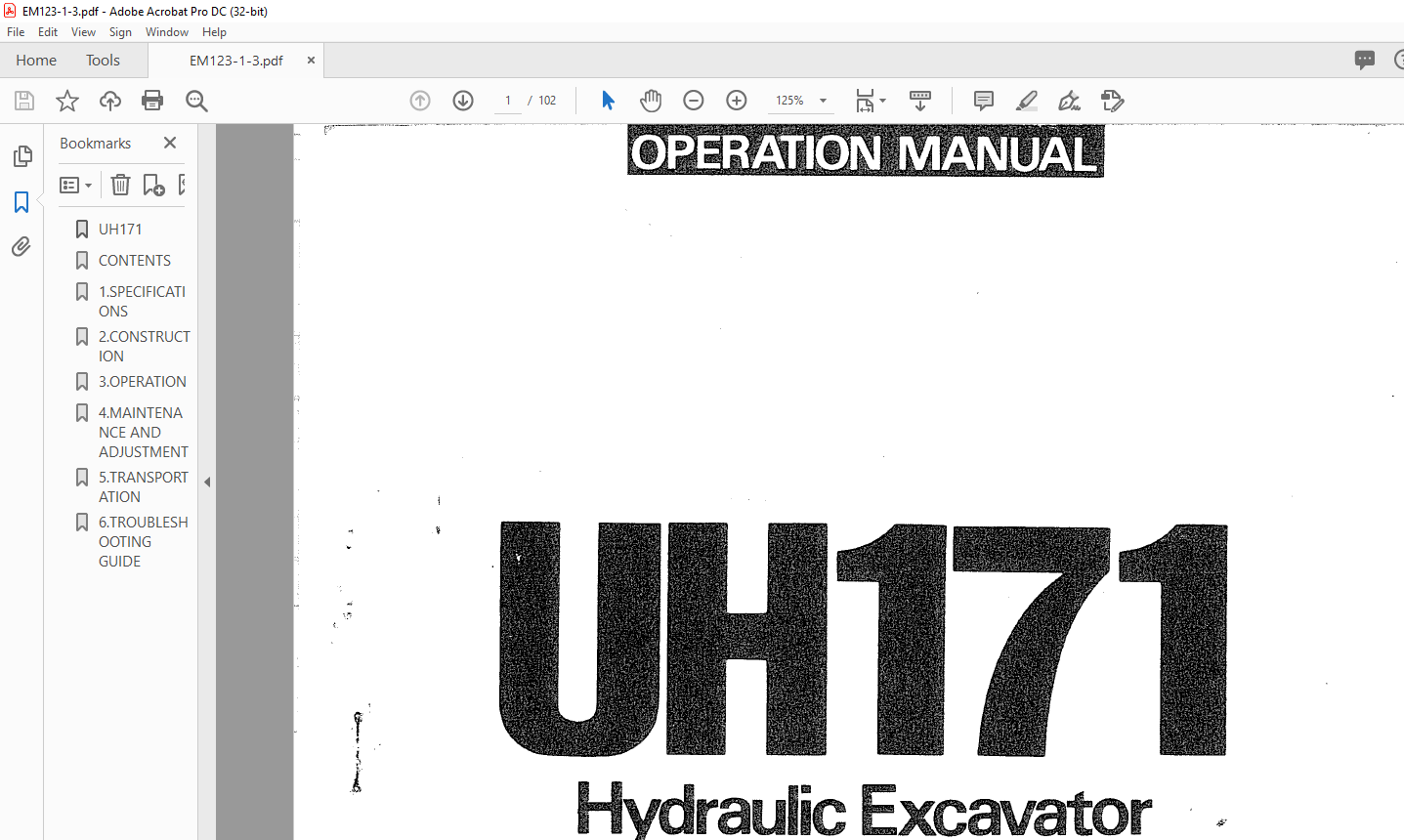Click the Bookmarks panel title
Image resolution: width=1404 pixels, height=840 pixels.
pos(95,144)
